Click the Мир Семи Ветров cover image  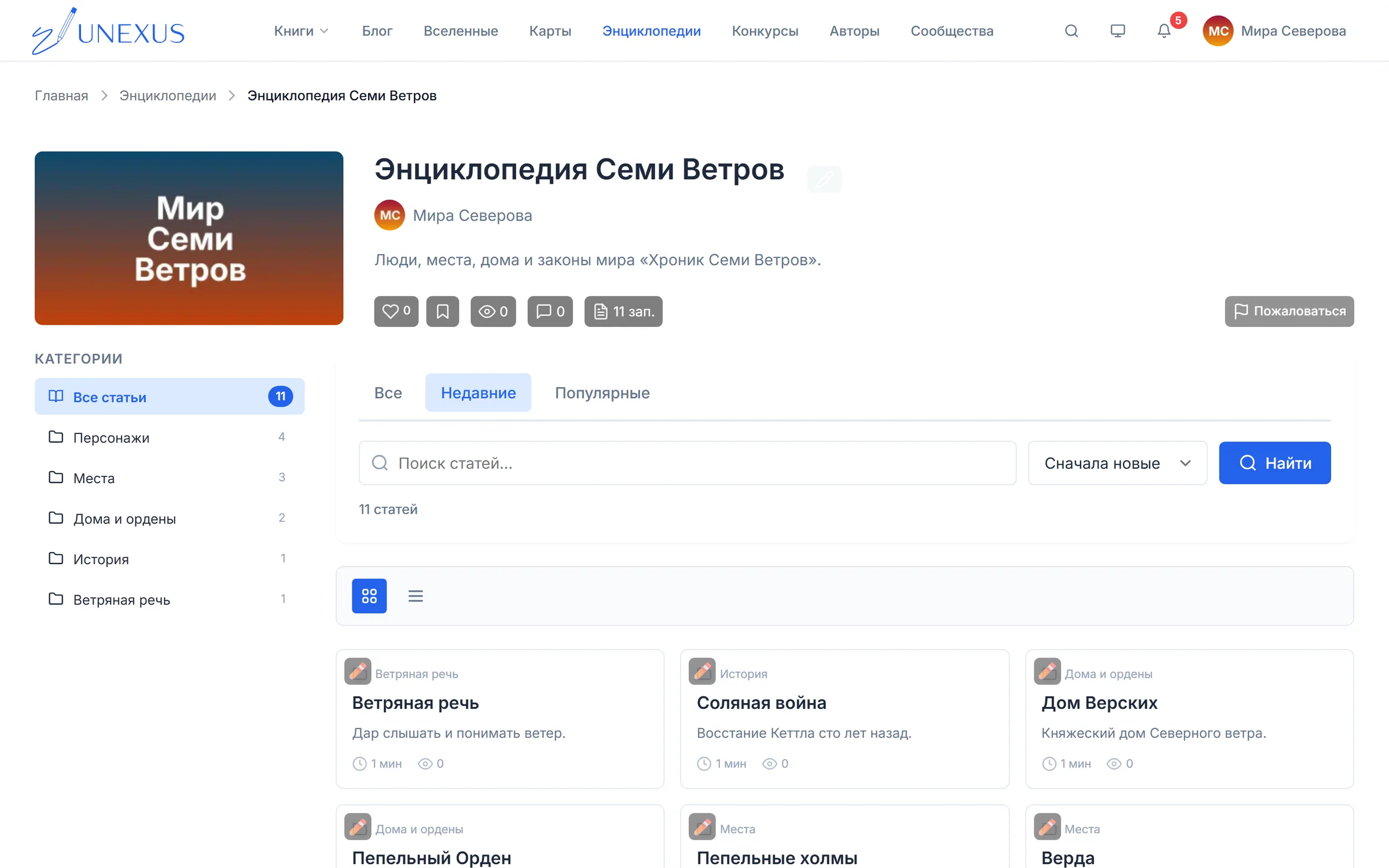(189, 238)
